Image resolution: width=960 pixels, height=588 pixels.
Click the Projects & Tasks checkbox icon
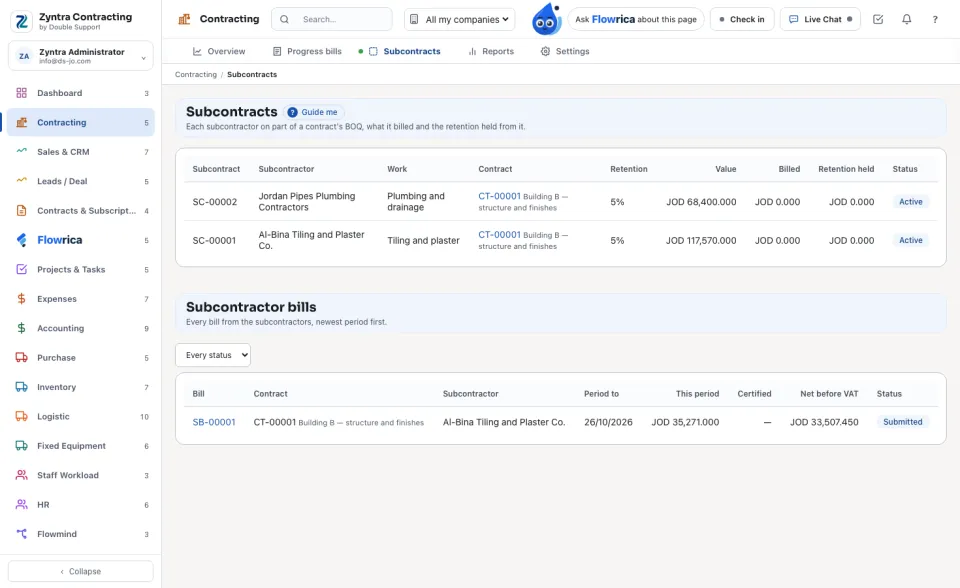tap(21, 270)
